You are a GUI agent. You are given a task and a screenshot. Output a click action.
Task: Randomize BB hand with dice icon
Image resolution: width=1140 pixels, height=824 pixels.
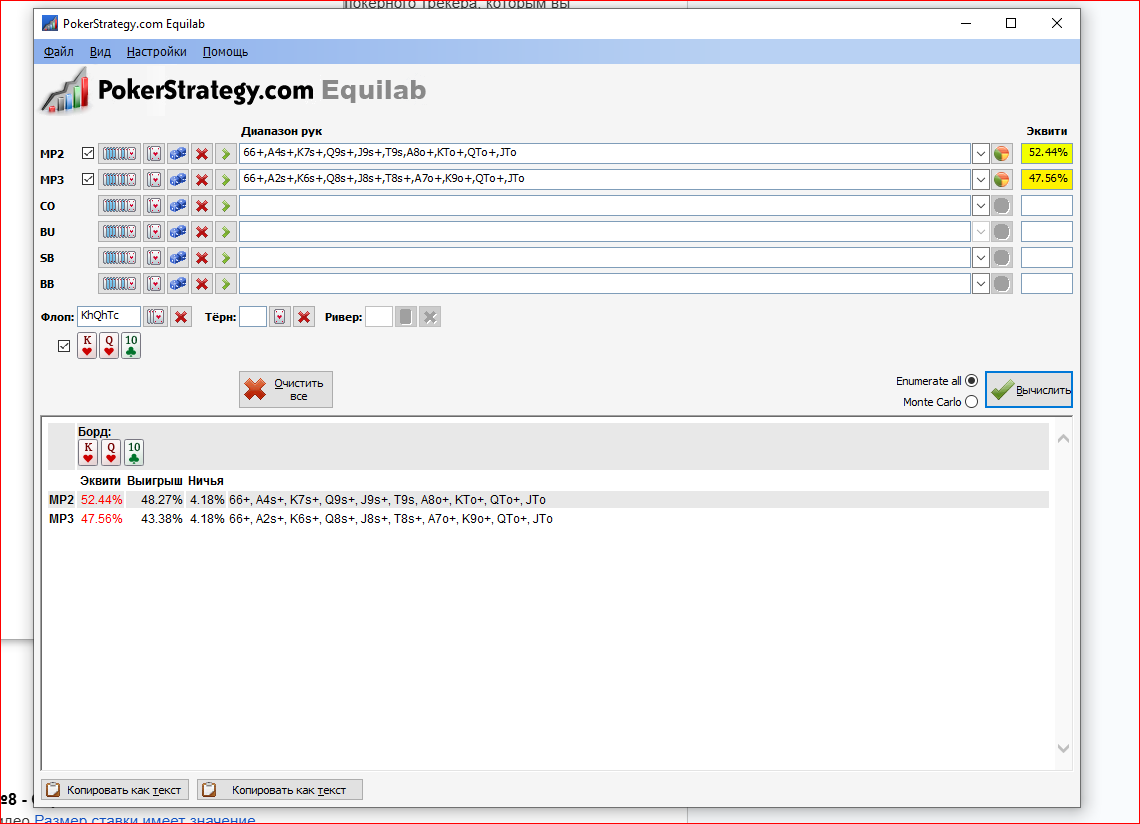(178, 284)
